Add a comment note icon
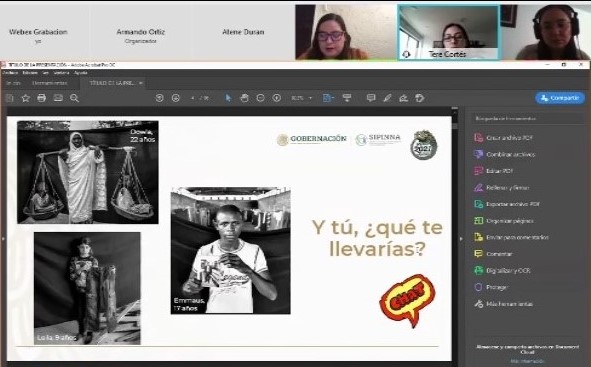591x367 pixels. point(371,98)
